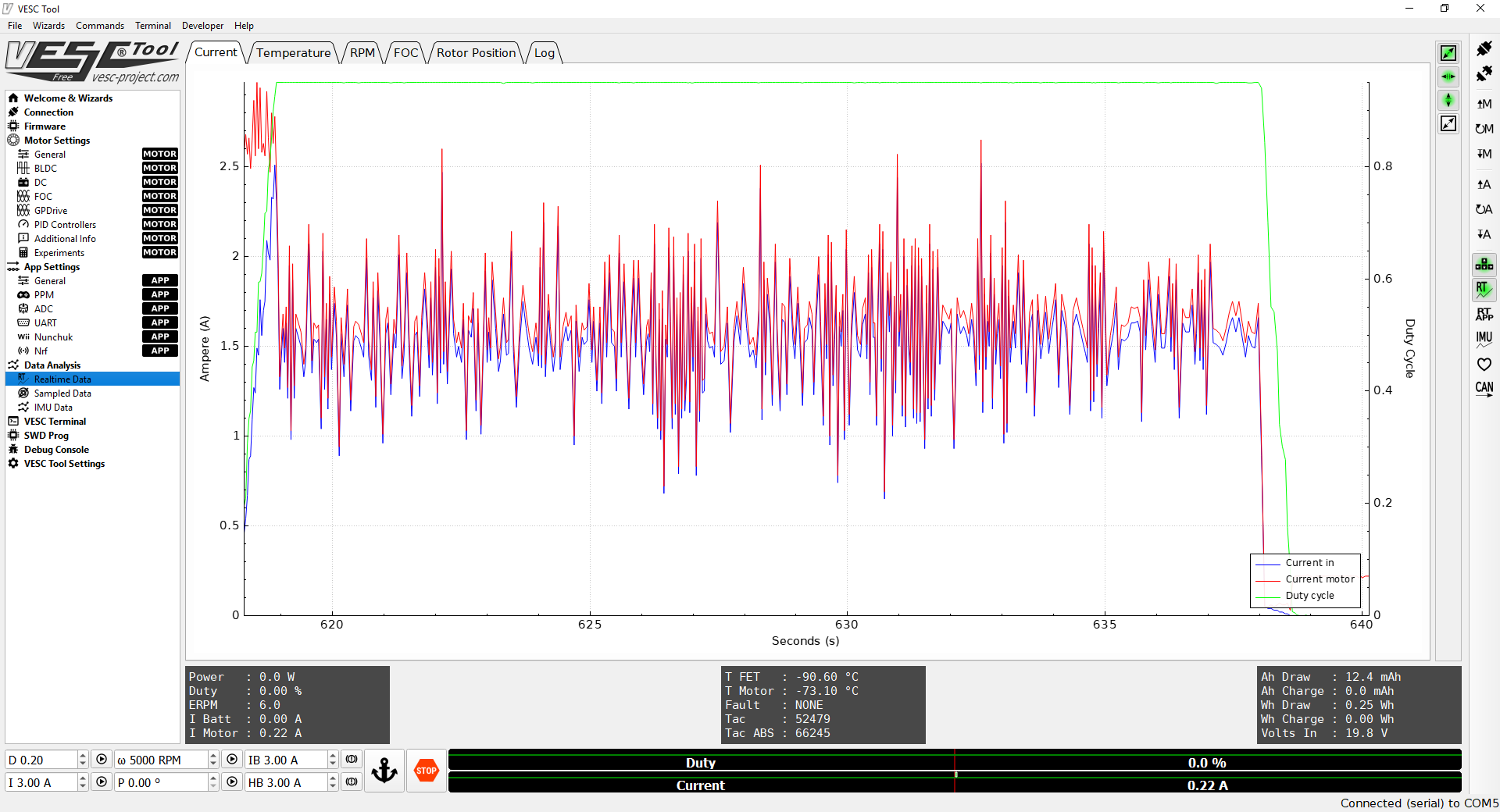
Task: Open the Commands menu
Action: (100, 26)
